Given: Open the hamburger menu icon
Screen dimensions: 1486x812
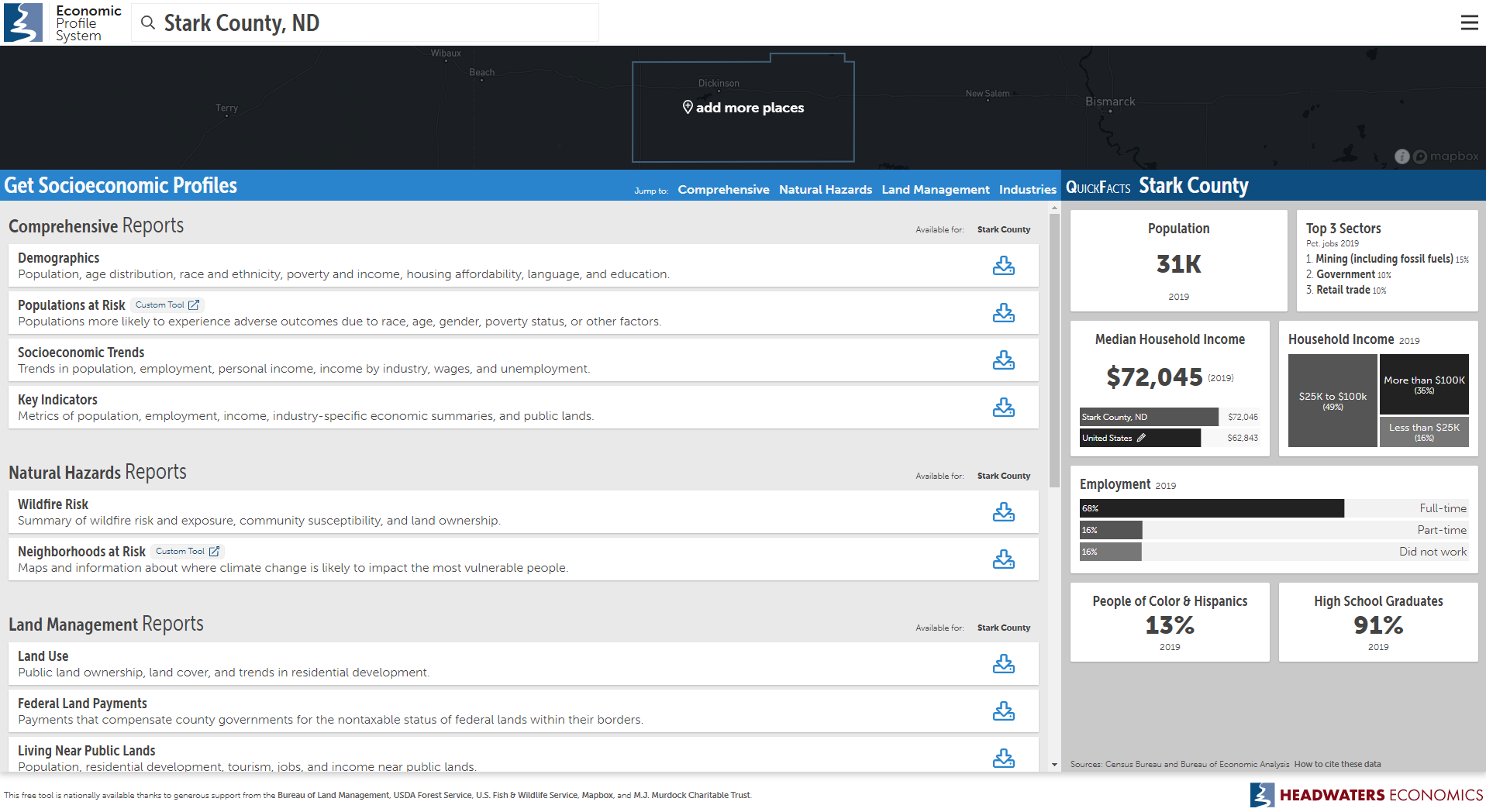Looking at the screenshot, I should 1469,22.
